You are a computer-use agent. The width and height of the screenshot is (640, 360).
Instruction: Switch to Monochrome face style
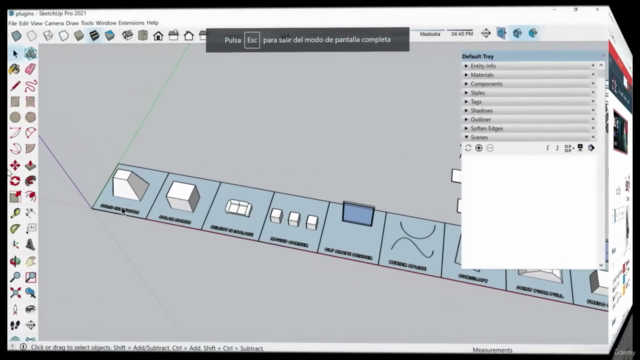click(110, 36)
